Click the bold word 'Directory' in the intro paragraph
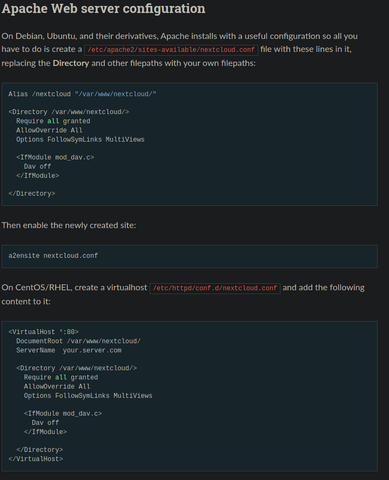This screenshot has height=480, width=389. [71, 63]
